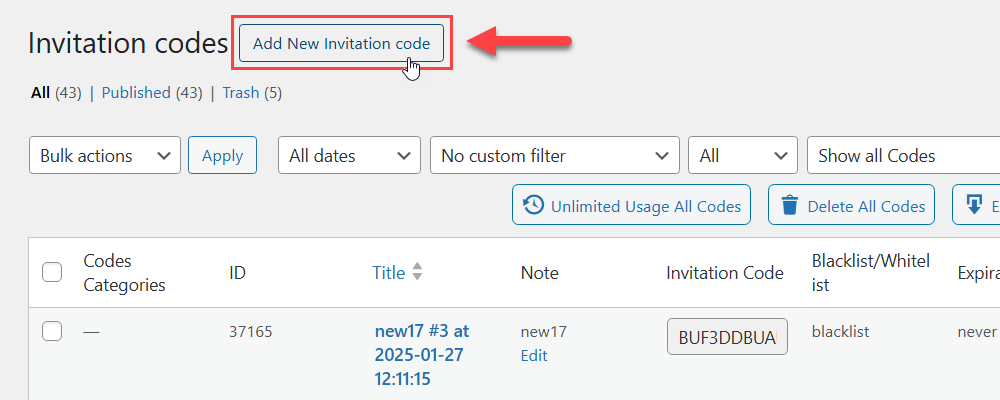1000x400 pixels.
Task: Open the All dropdown beside custom filter
Action: tap(743, 155)
